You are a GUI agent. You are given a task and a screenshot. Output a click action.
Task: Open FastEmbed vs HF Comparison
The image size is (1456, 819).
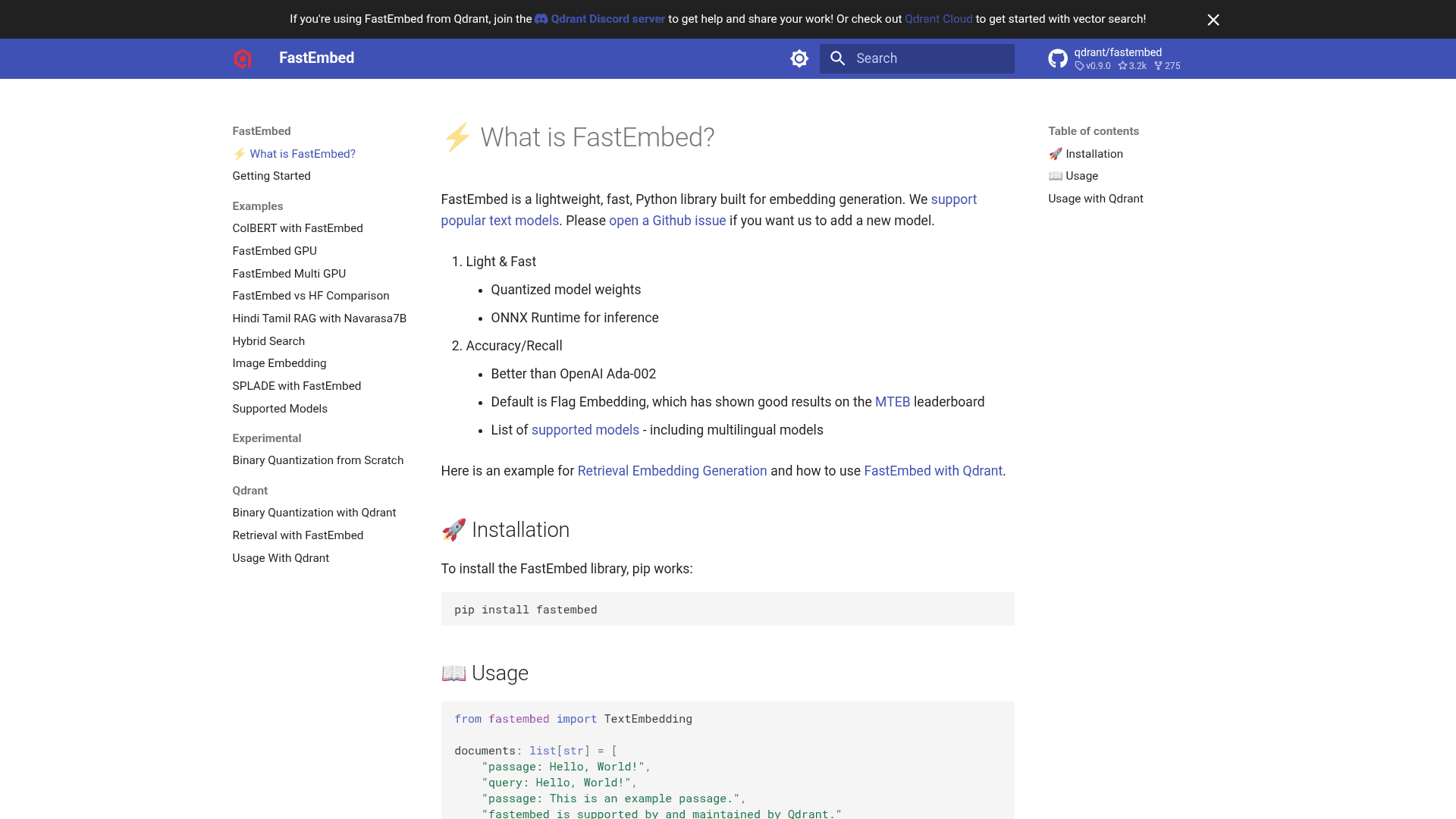coord(311,296)
